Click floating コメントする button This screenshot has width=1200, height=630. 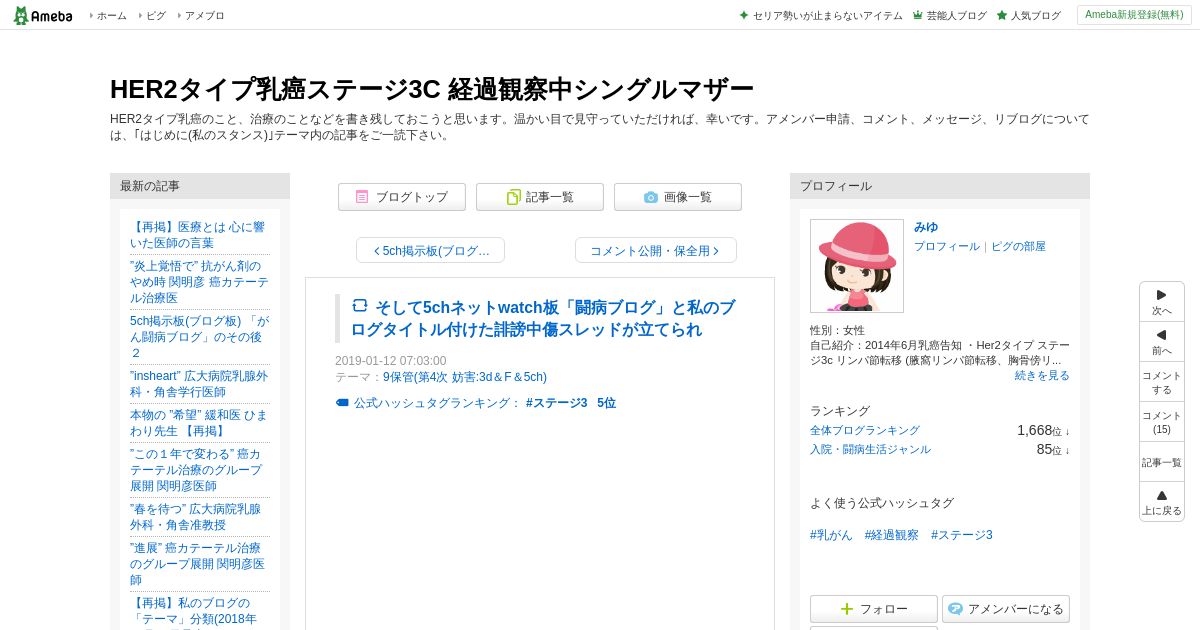pos(1162,382)
